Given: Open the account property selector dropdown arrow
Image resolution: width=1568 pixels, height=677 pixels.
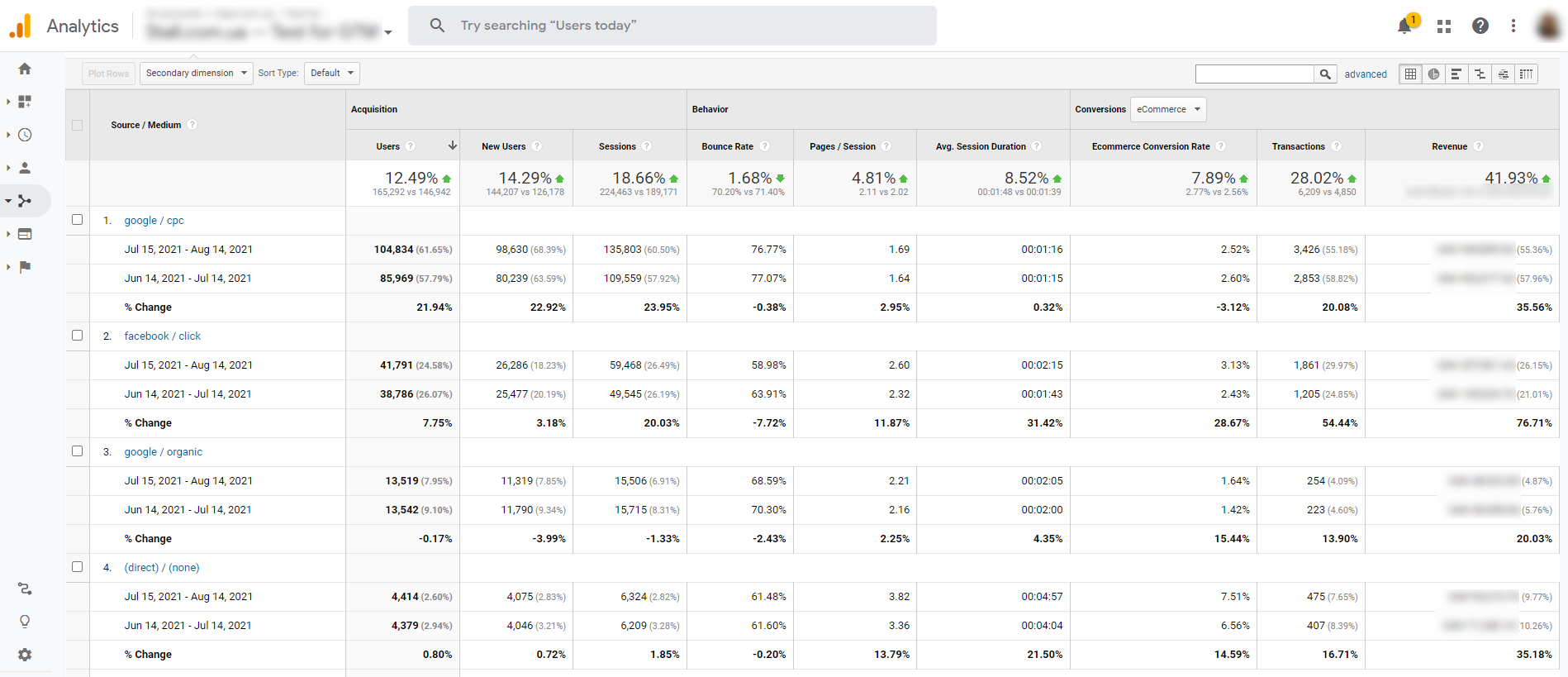Looking at the screenshot, I should pos(388,33).
